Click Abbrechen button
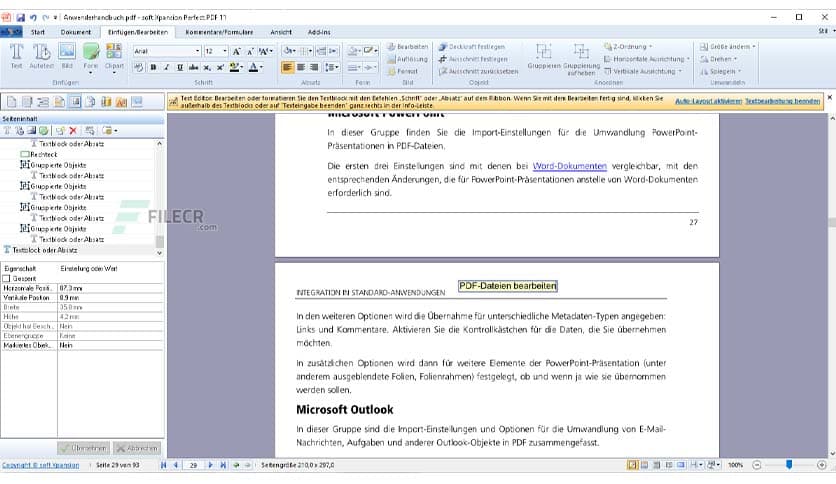This screenshot has width=836, height=484. (x=136, y=448)
